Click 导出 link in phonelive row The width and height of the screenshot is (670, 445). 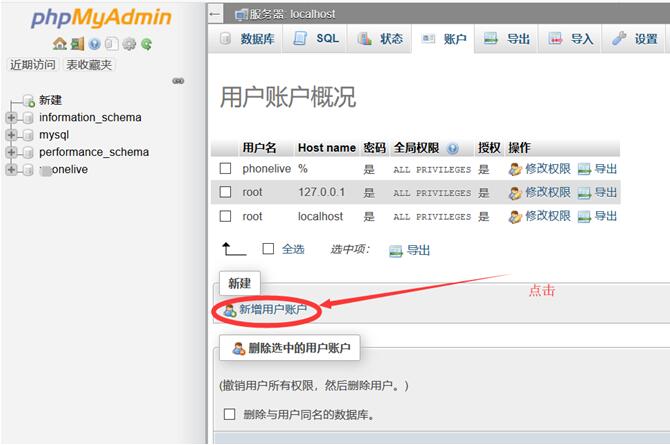pos(606,169)
